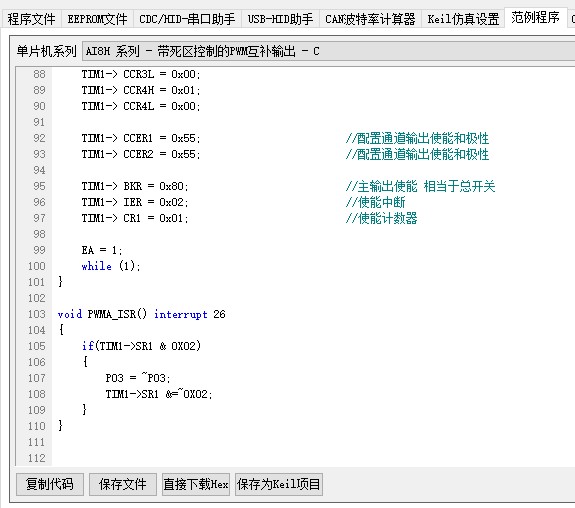Click code line TIM1-> CCR3L = 0x00
The image size is (575, 508).
(141, 74)
